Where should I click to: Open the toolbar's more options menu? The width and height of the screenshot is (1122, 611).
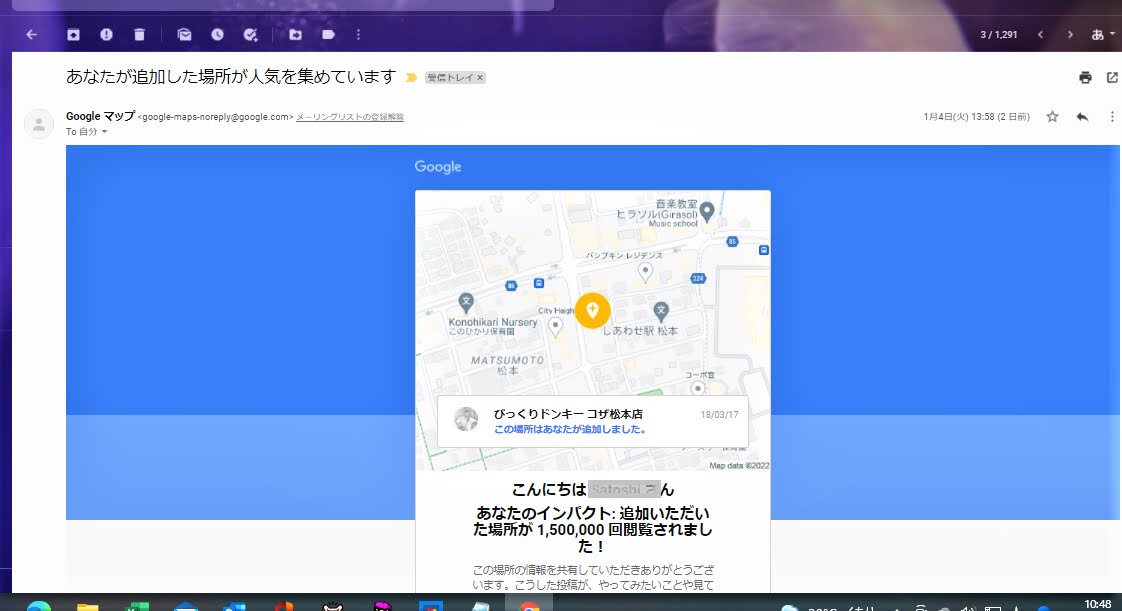358,34
